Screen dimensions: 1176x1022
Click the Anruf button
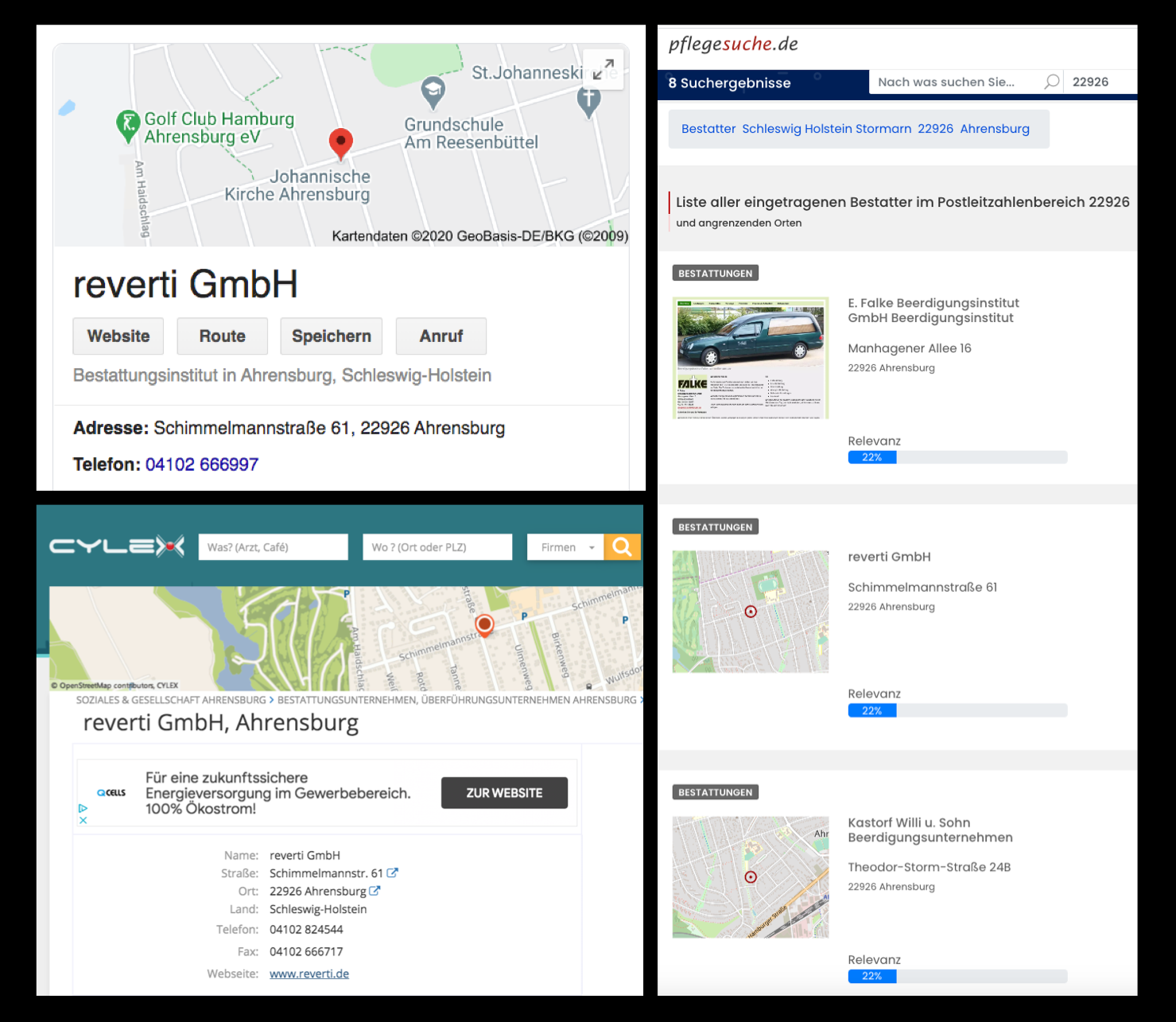(441, 336)
